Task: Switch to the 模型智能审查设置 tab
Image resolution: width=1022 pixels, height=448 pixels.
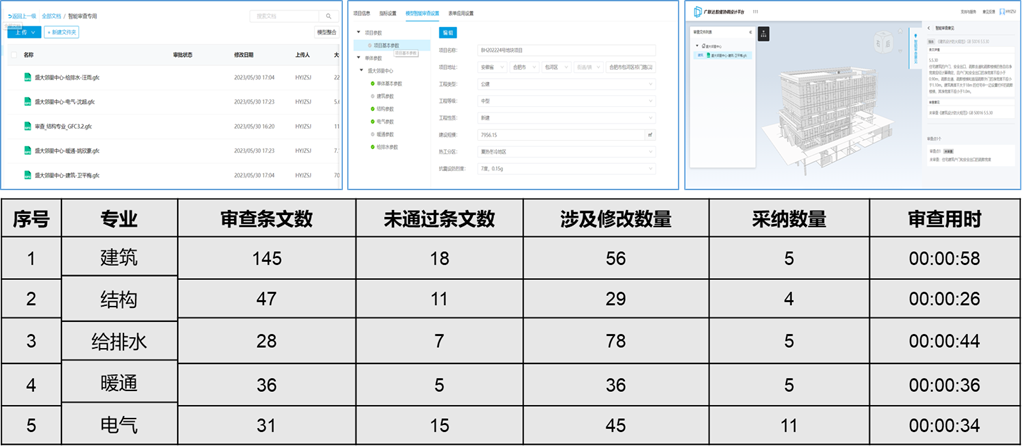Action: [421, 12]
